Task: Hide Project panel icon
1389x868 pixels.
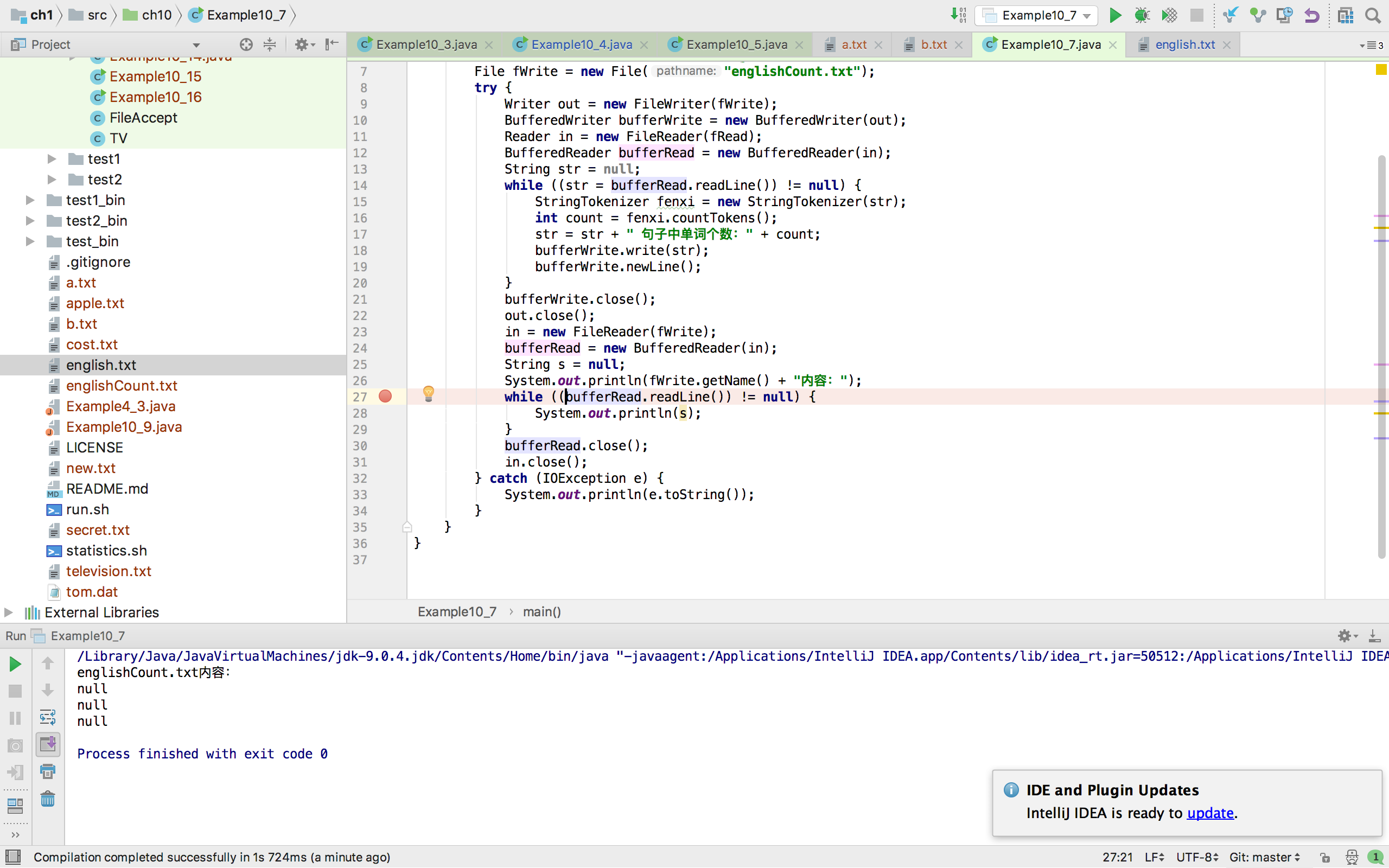Action: pyautogui.click(x=332, y=44)
